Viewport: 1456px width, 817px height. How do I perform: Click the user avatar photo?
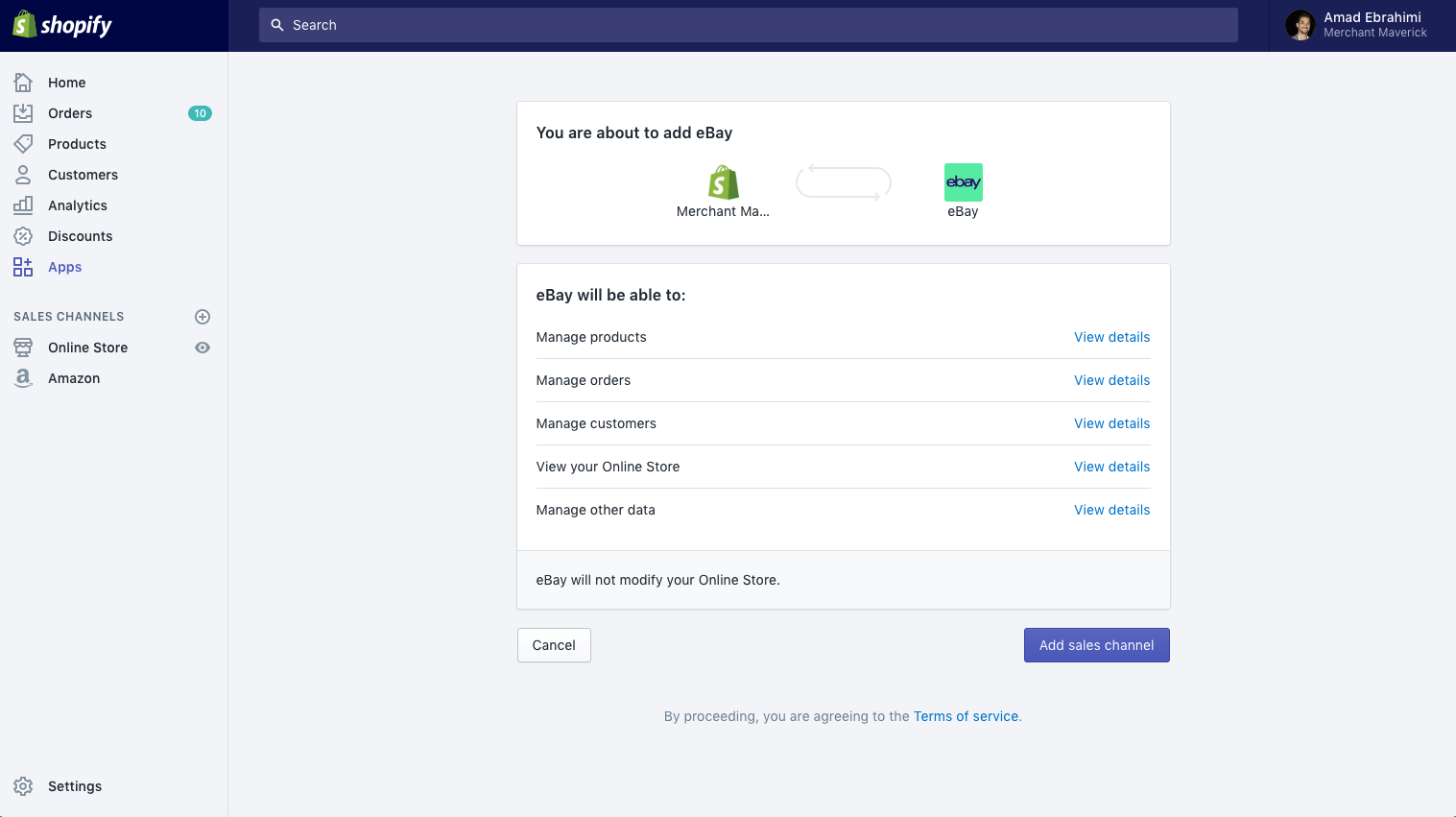tap(1301, 25)
